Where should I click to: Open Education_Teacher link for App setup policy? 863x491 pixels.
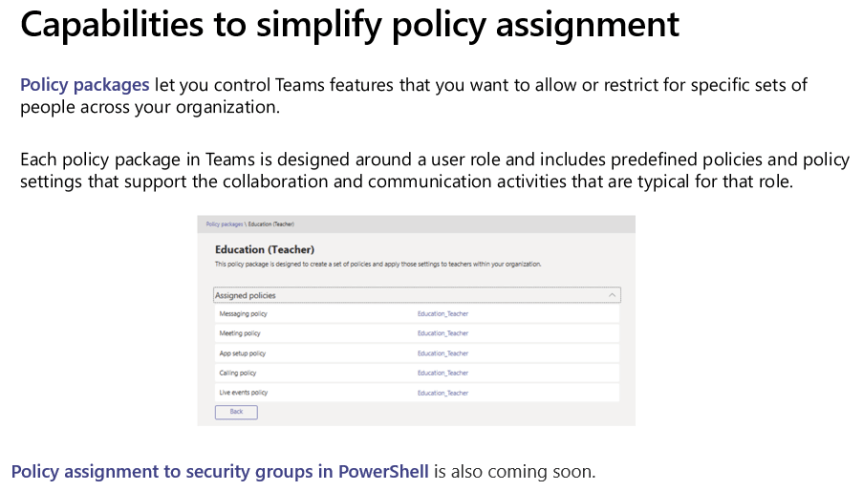[442, 354]
